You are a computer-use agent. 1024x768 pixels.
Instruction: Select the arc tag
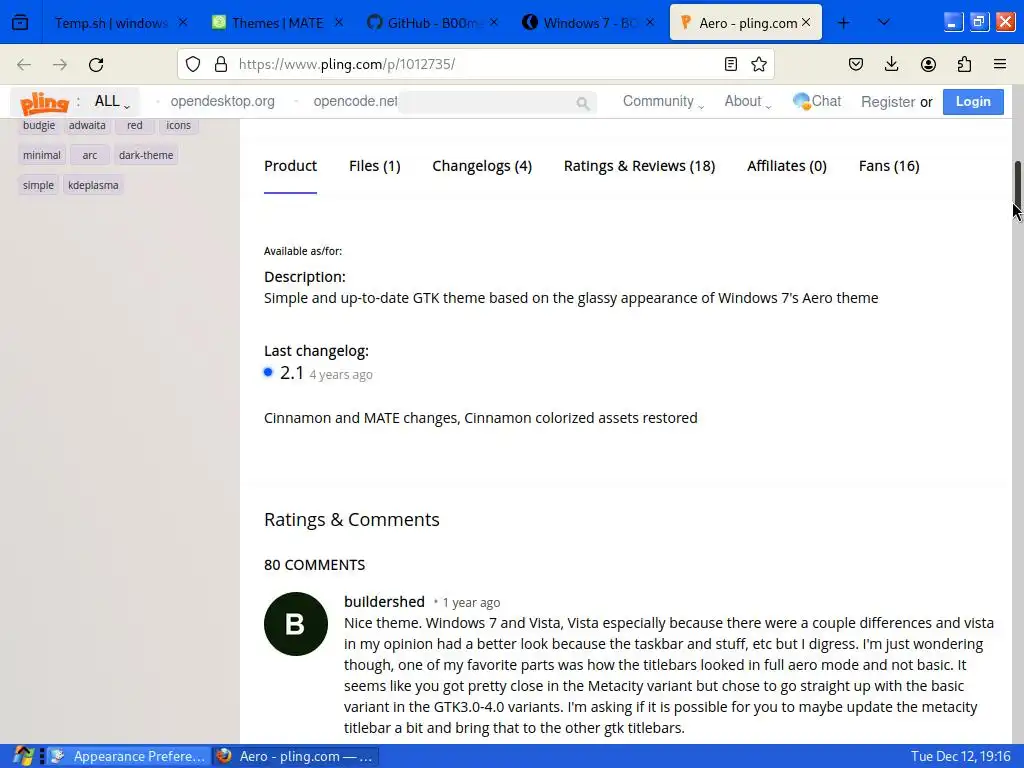pos(89,155)
